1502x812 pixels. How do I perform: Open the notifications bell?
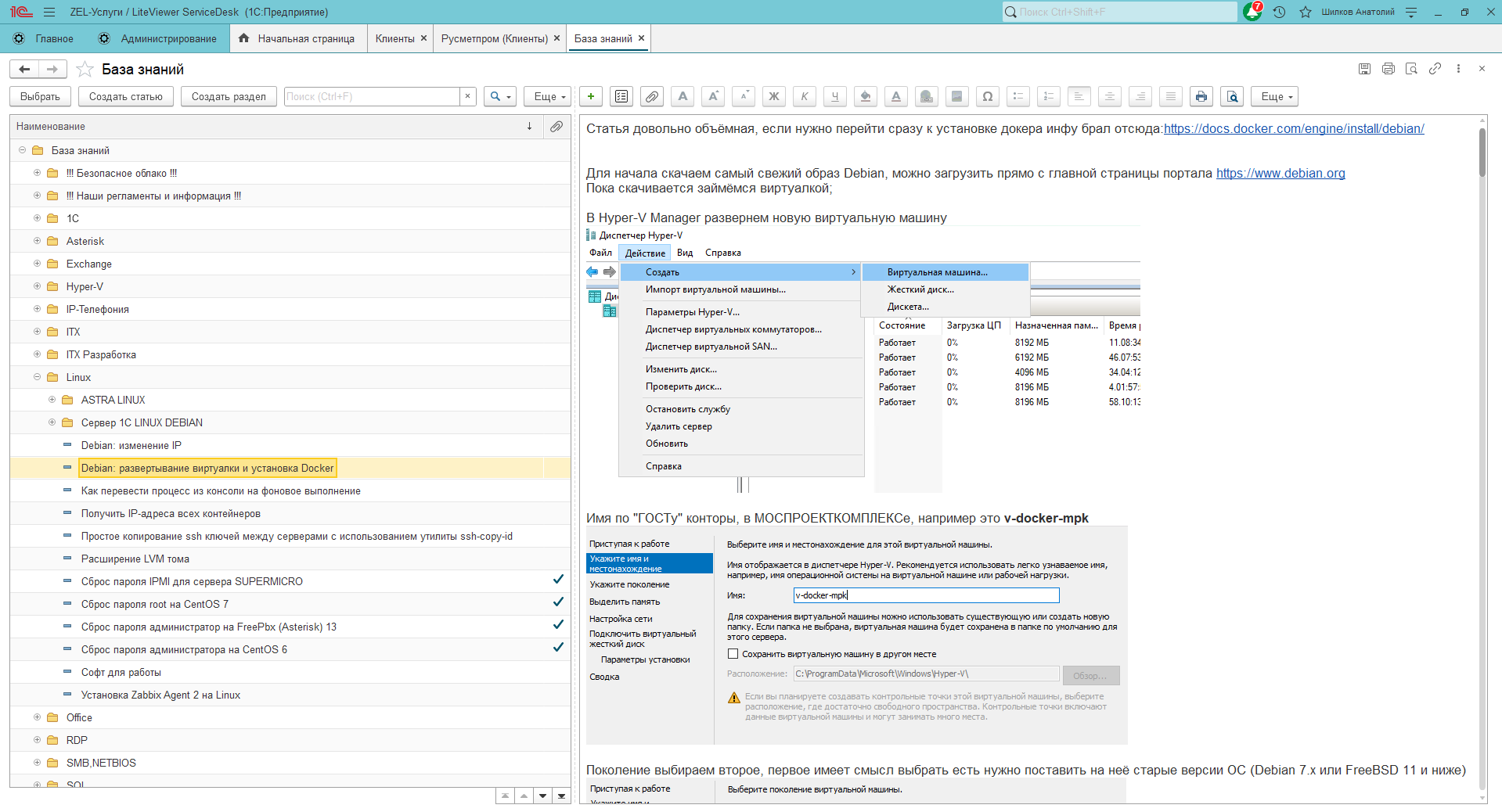[x=1252, y=12]
